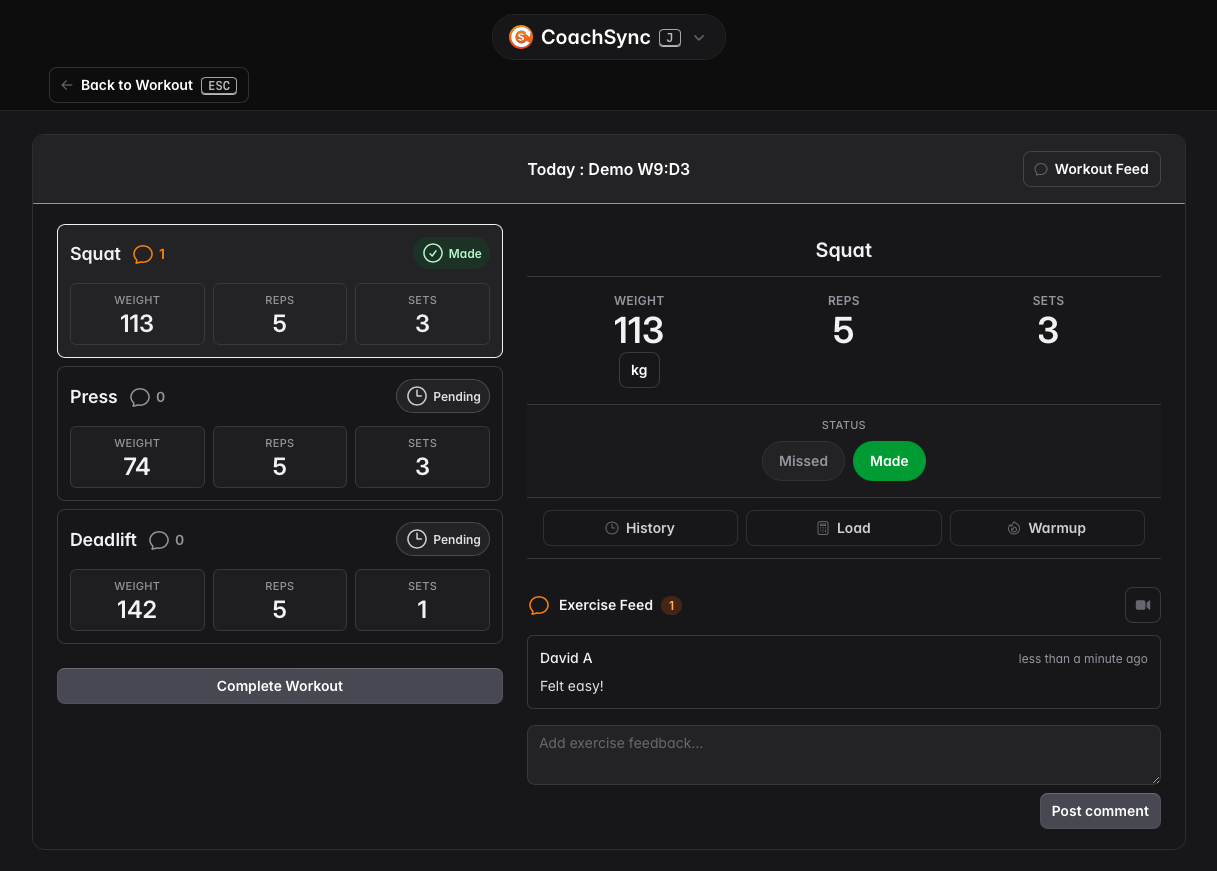Click the Made badge on the Squat card
The height and width of the screenshot is (871, 1217).
click(451, 253)
